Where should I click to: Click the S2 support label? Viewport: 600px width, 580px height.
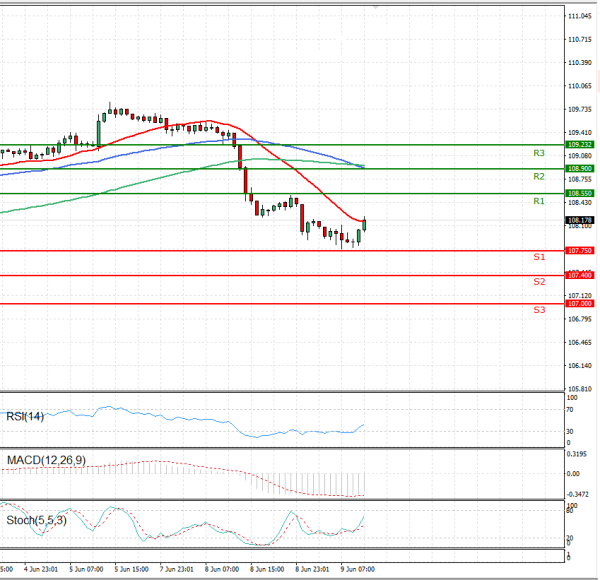tap(538, 282)
